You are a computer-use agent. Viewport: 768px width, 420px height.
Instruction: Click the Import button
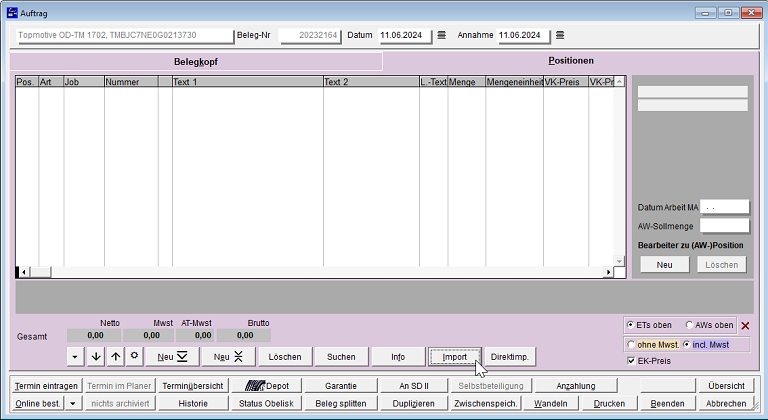click(x=455, y=357)
